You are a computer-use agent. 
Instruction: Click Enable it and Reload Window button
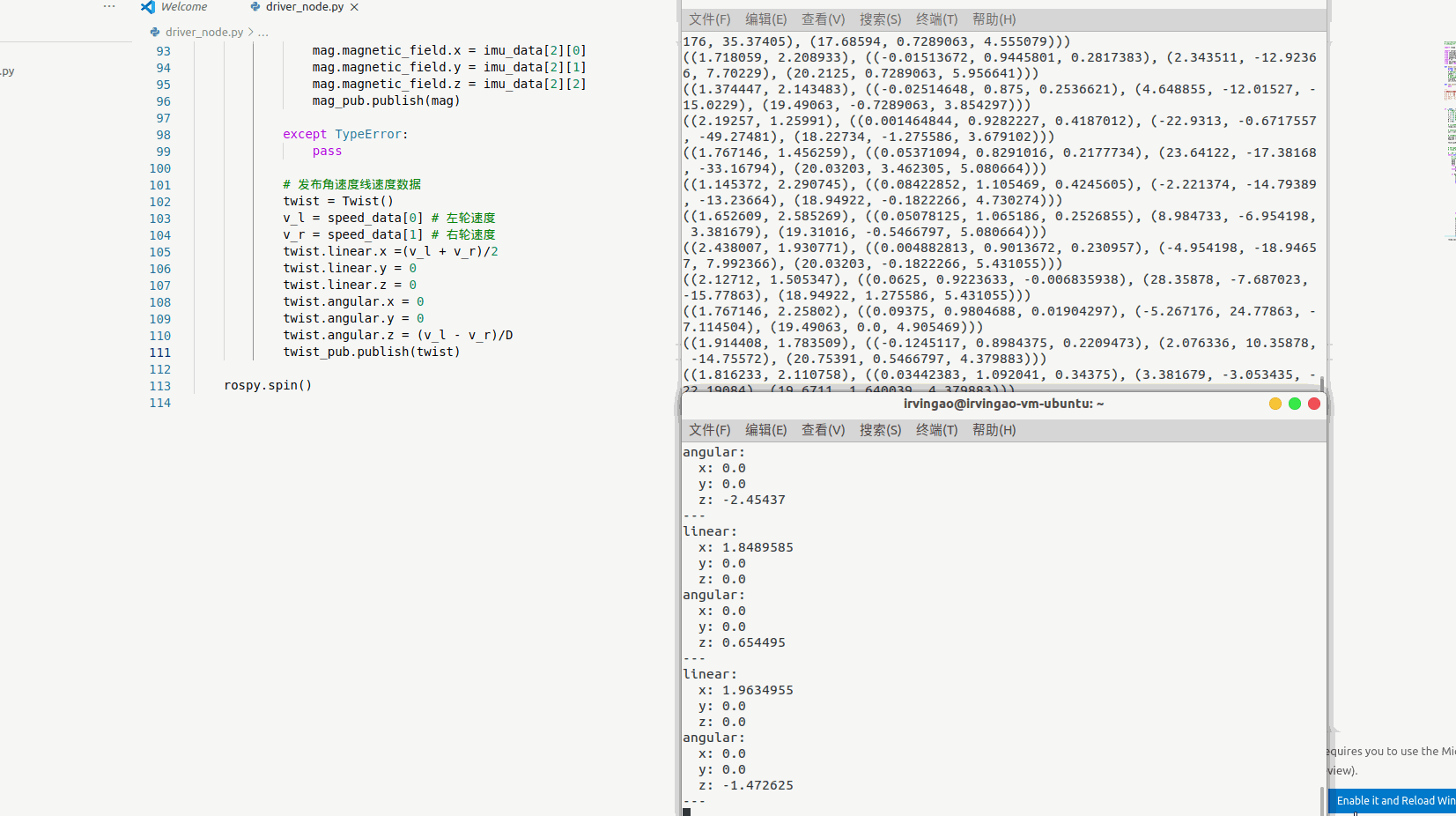(1393, 801)
